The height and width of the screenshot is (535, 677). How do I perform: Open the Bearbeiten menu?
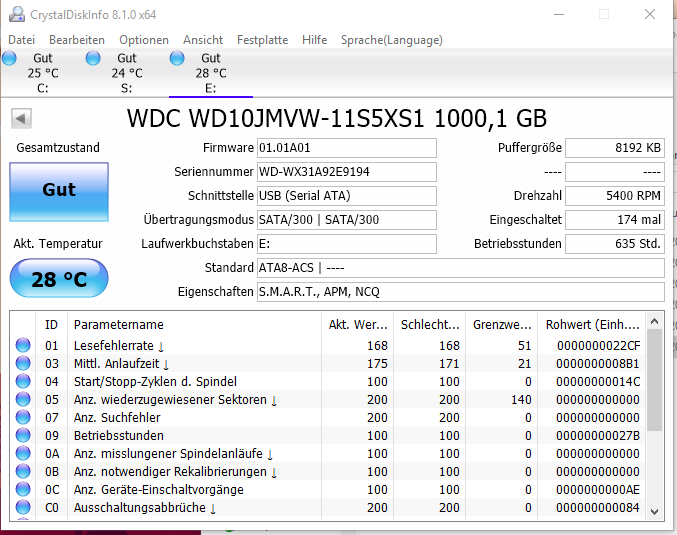77,40
